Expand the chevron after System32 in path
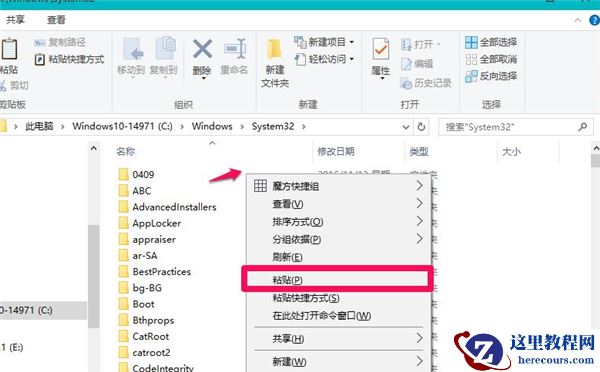Screen dimensions: 600x372 pyautogui.click(x=304, y=126)
